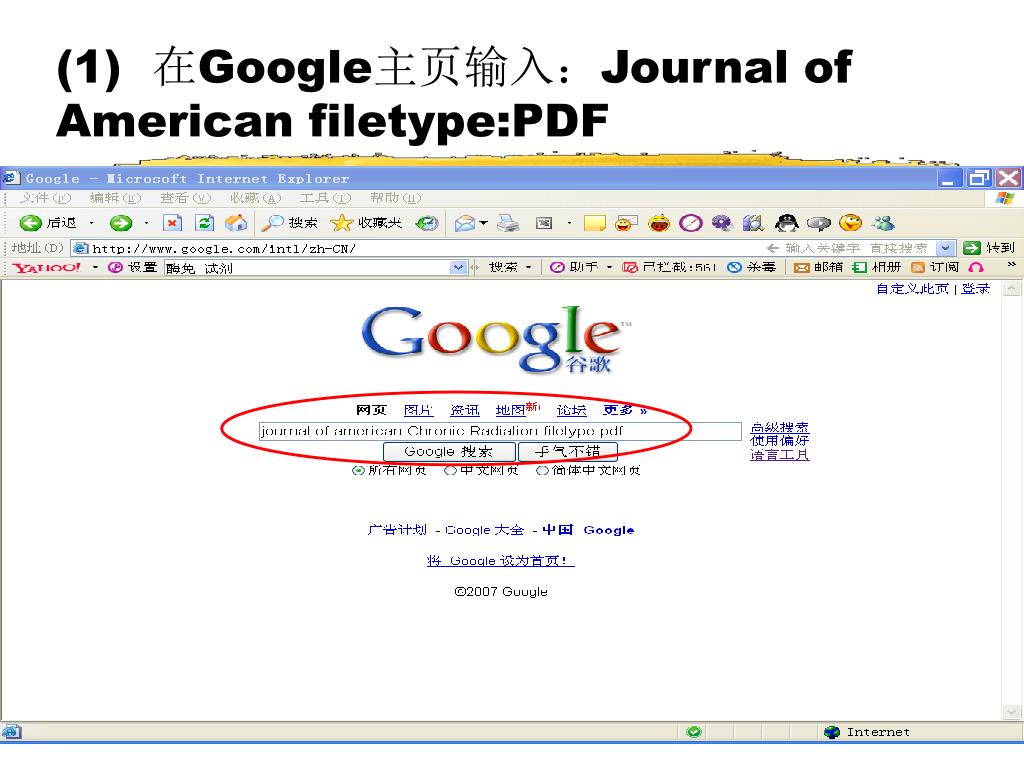Image resolution: width=1024 pixels, height=768 pixels.
Task: Open the Images (图片) link
Action: 418,410
